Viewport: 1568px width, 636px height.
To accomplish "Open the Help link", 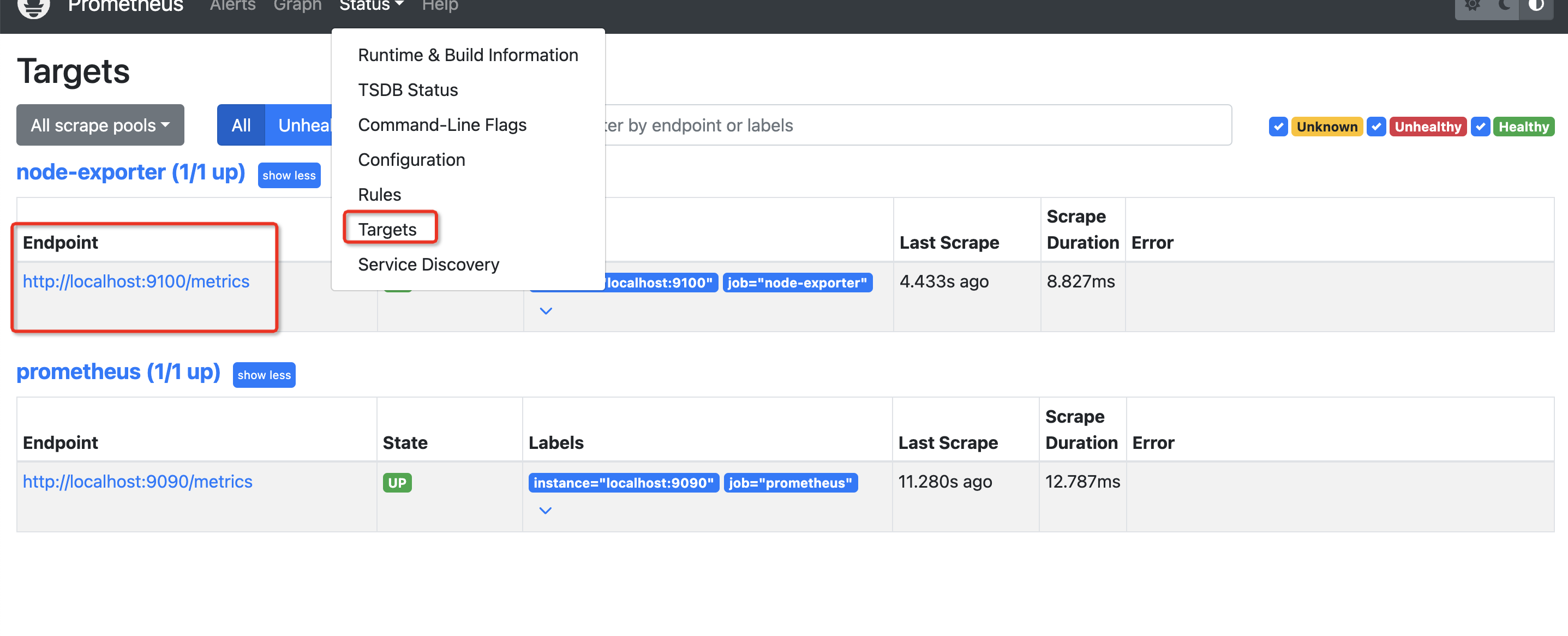I will point(440,6).
